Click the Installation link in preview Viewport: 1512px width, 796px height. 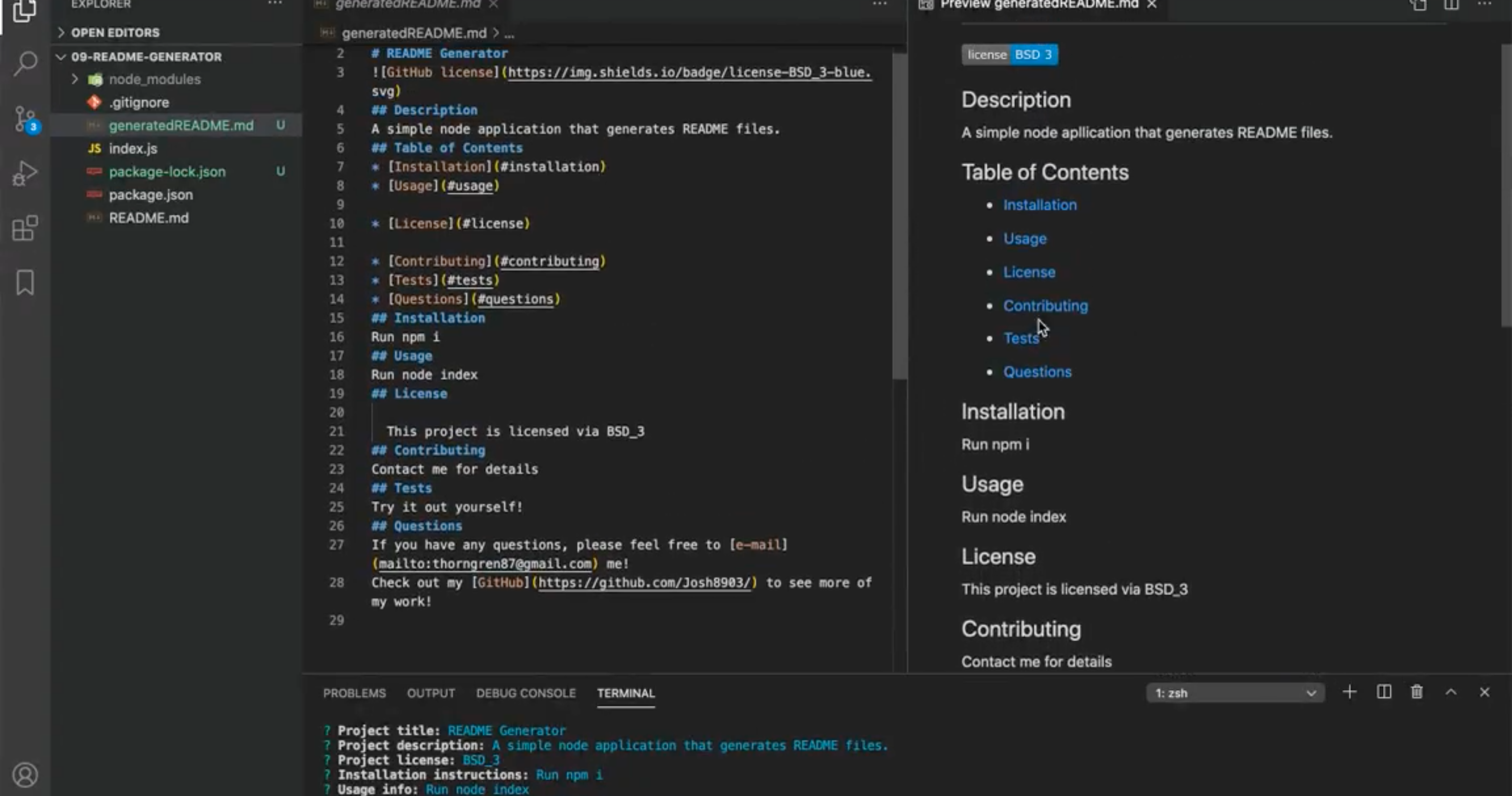click(x=1039, y=205)
